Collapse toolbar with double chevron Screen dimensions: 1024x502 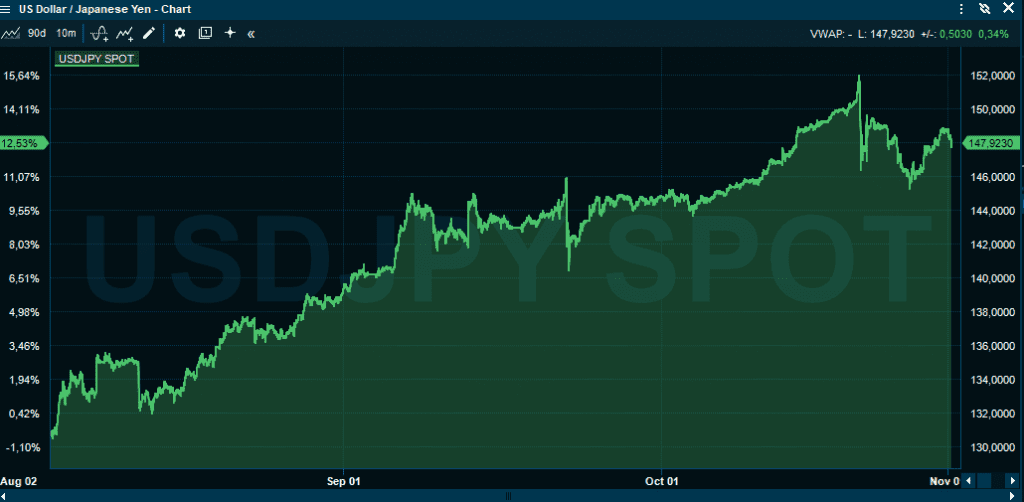[x=251, y=33]
